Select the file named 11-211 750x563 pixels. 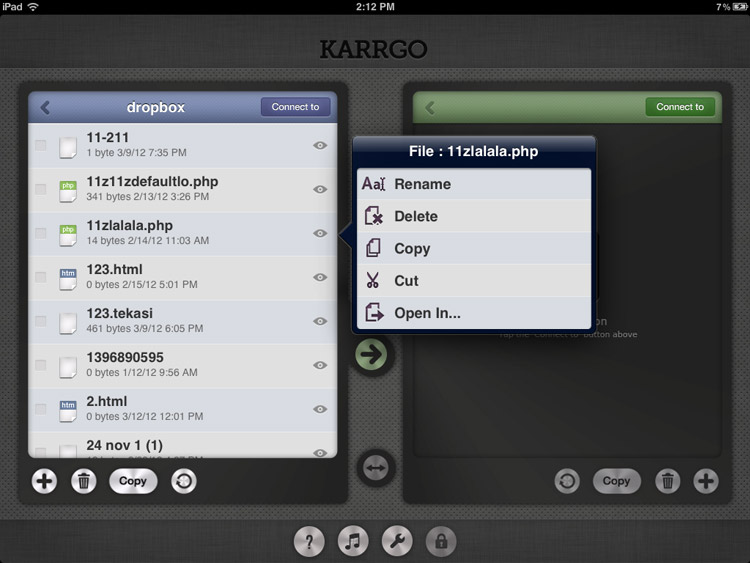coord(183,145)
